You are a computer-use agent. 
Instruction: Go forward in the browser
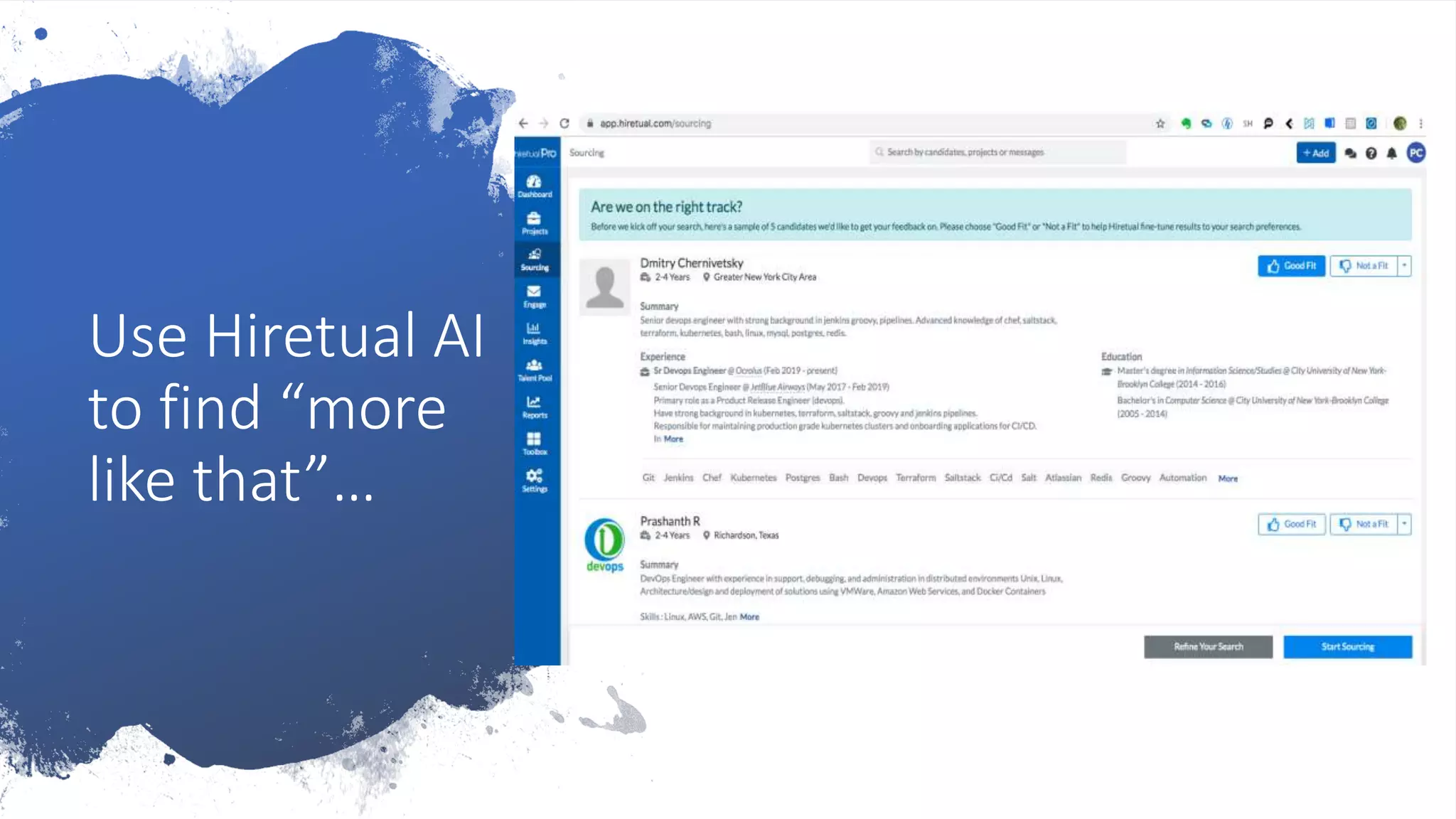point(544,124)
